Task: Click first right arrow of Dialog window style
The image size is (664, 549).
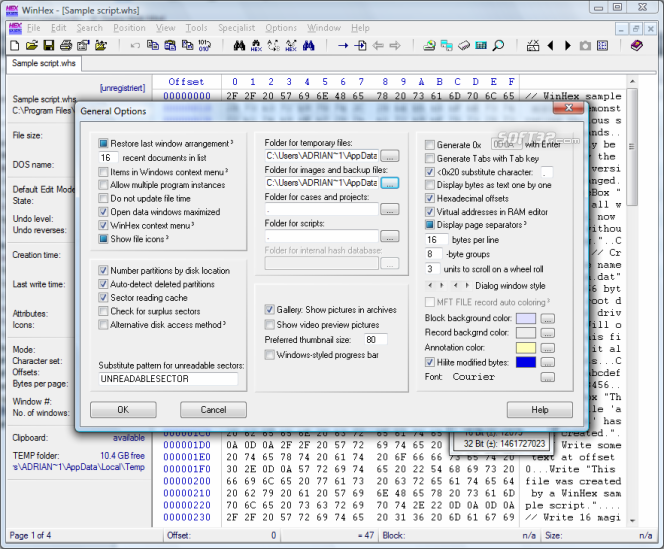Action: (441, 286)
